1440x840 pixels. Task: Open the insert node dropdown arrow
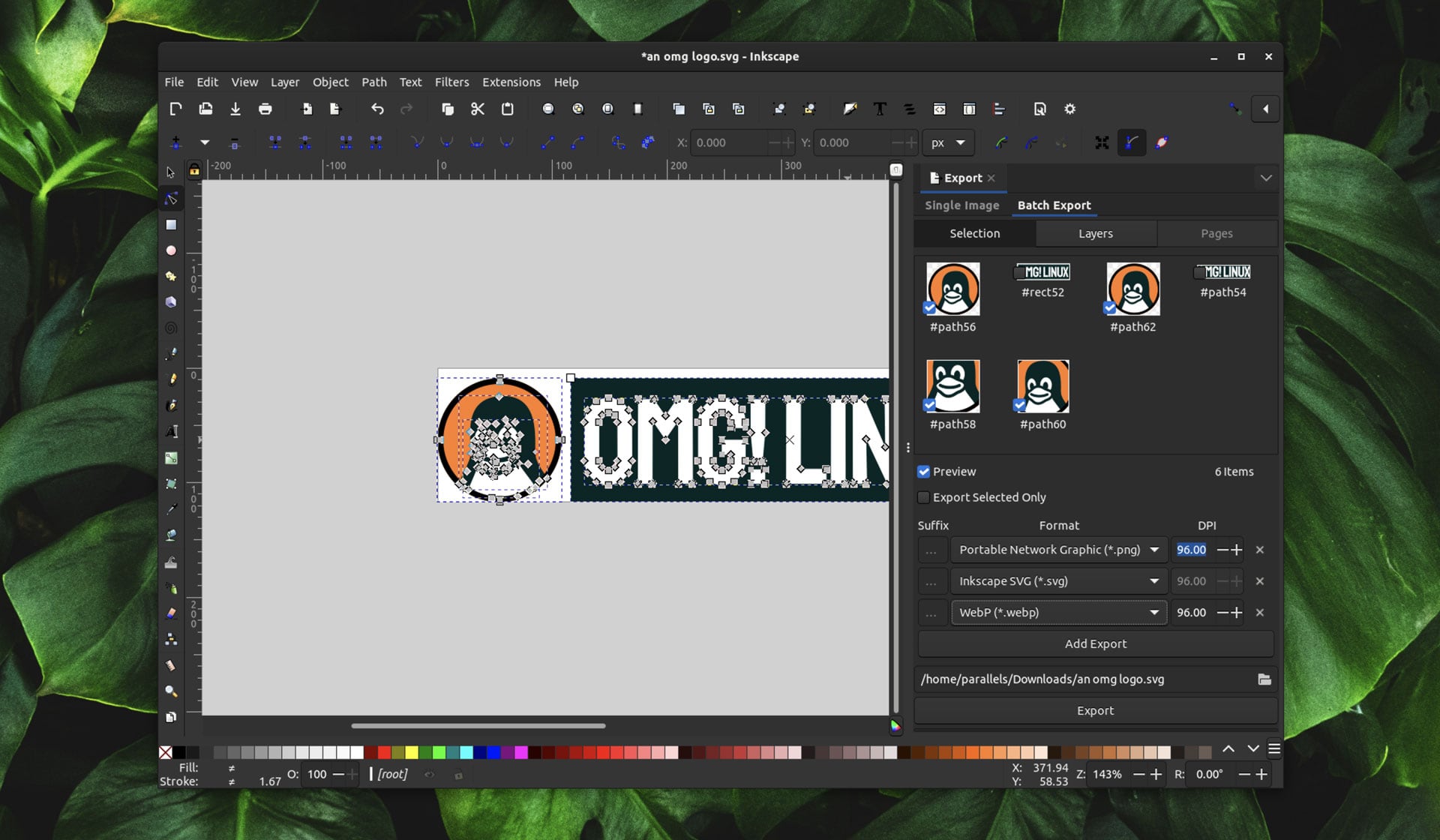[205, 142]
